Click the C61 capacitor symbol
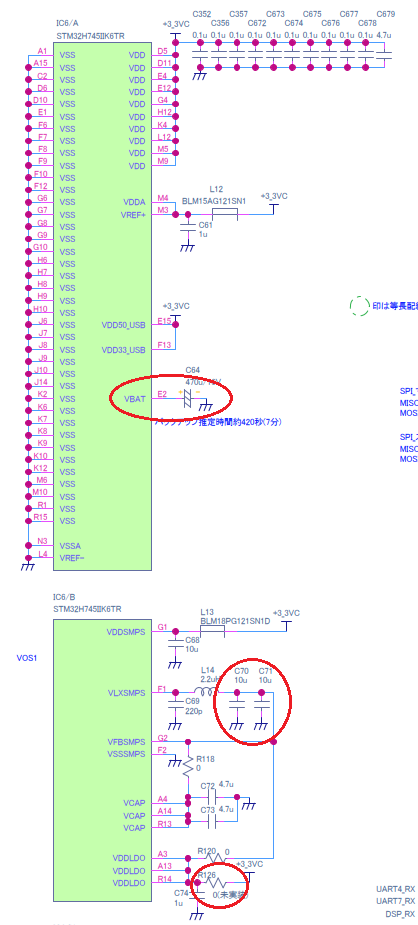The width and height of the screenshot is (418, 925). (x=188, y=227)
